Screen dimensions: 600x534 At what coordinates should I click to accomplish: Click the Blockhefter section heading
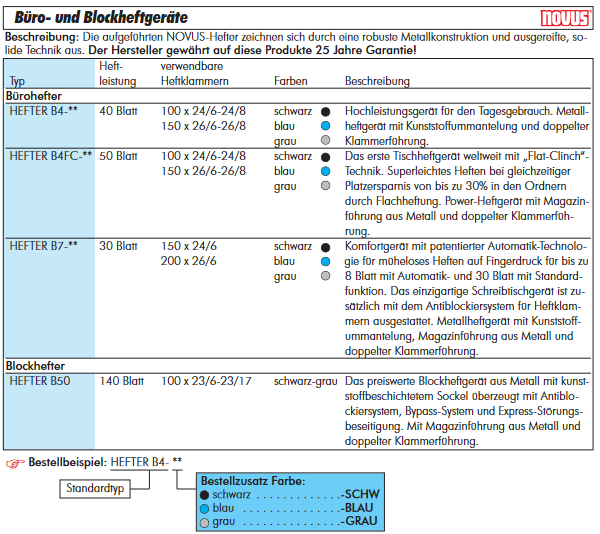[37, 366]
